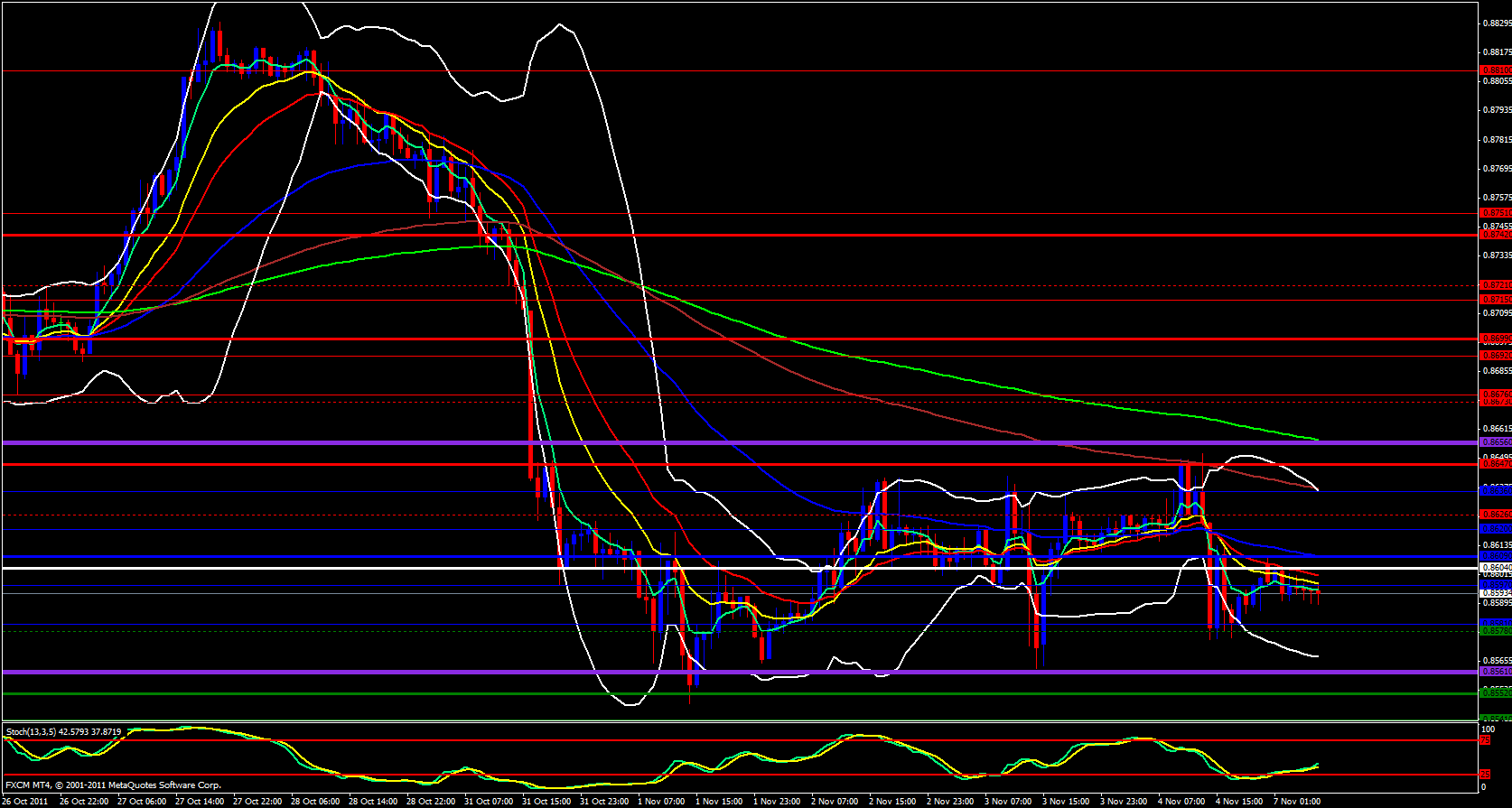
Task: Select the green 0.85520 price label
Action: click(1495, 692)
